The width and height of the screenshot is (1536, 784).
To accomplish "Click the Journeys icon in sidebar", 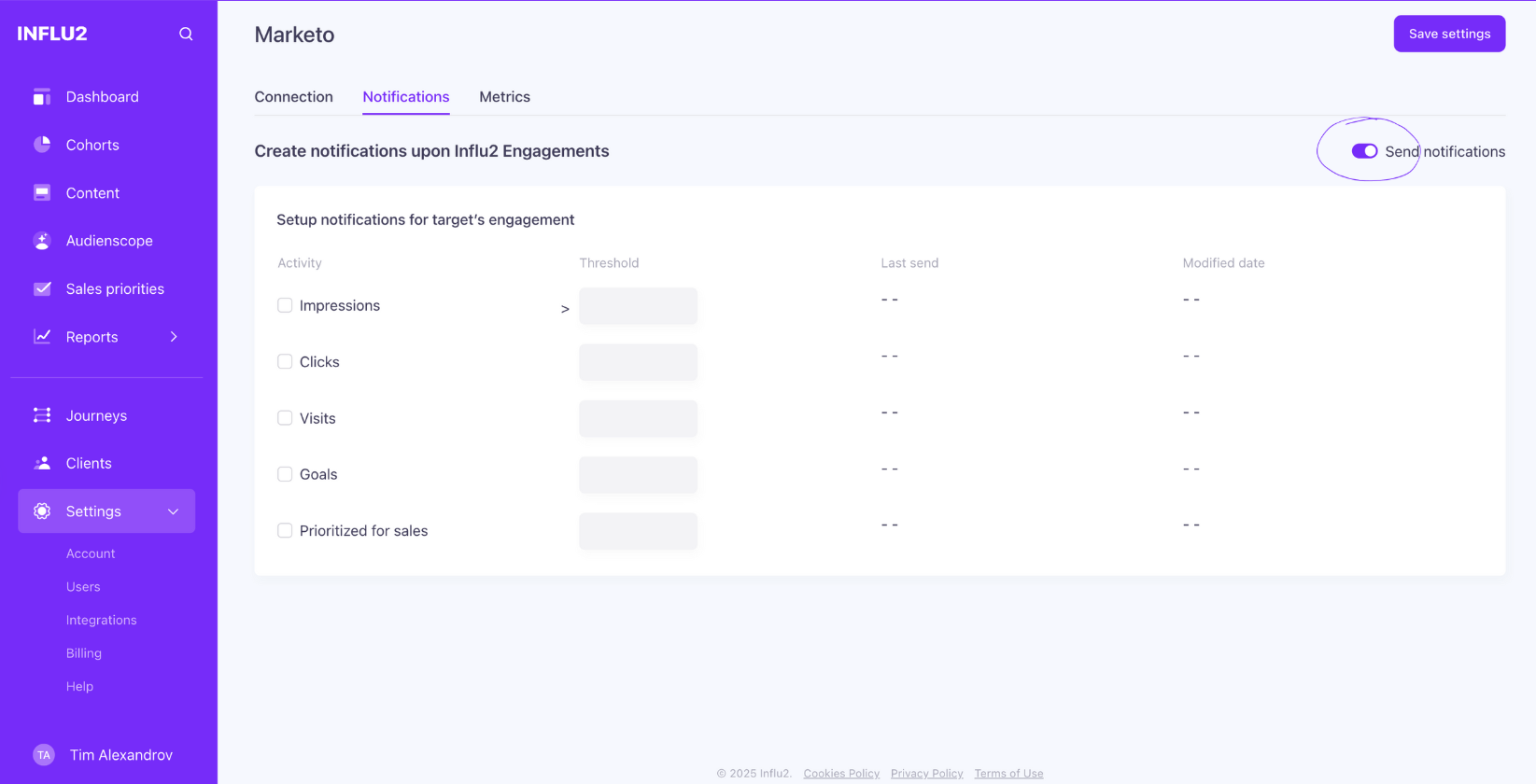I will (x=42, y=415).
